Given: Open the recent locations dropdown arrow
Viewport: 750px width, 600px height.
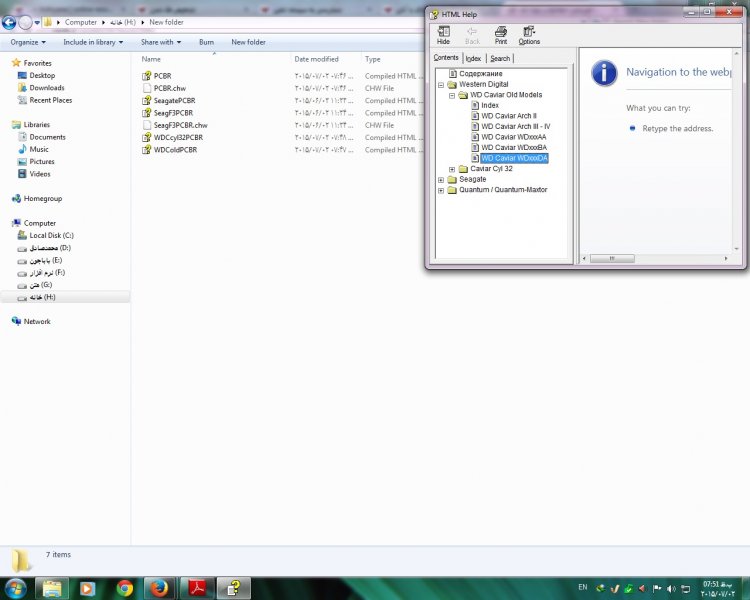Looking at the screenshot, I should 37,22.
